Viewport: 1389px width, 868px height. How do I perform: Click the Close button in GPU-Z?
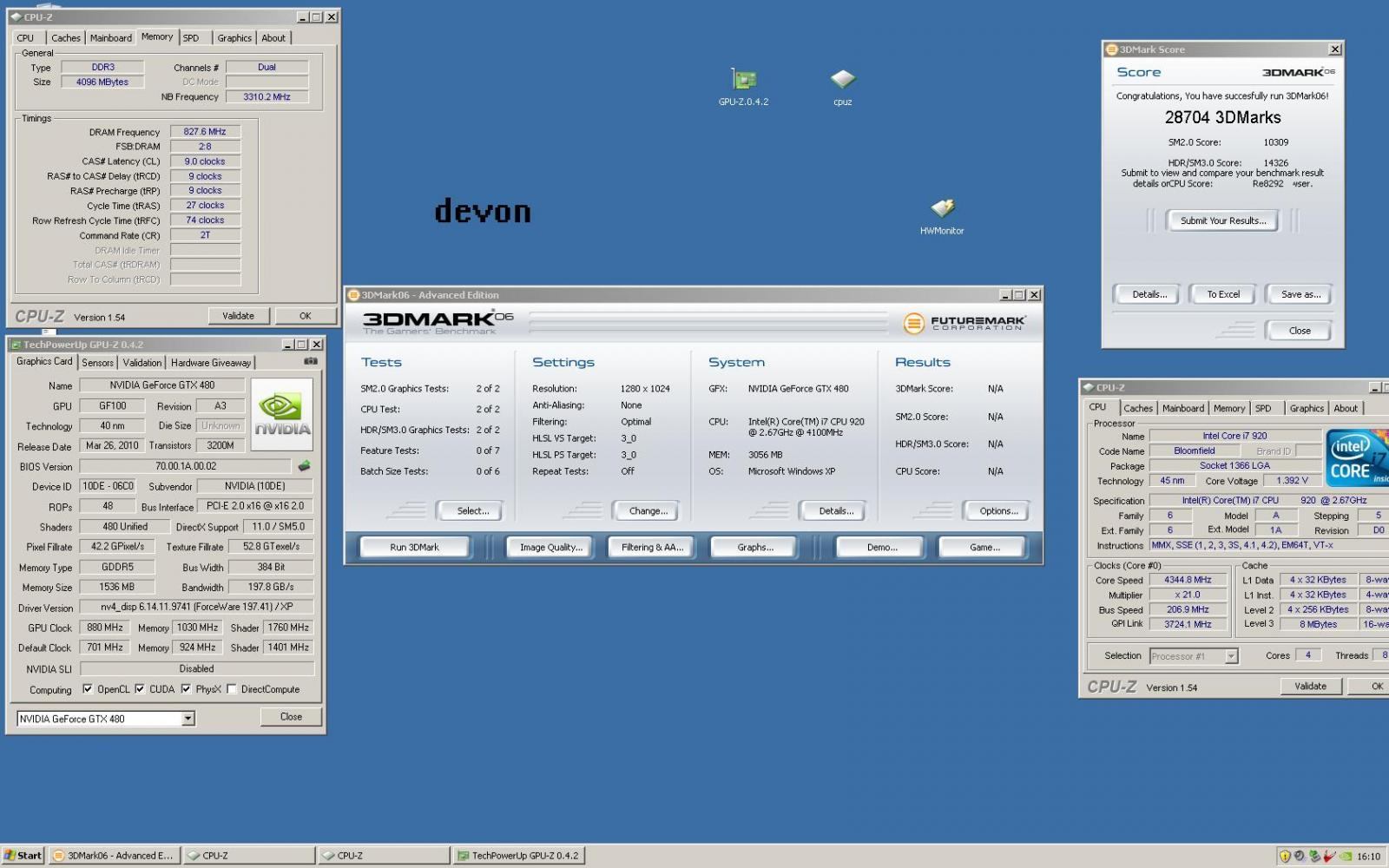point(291,717)
